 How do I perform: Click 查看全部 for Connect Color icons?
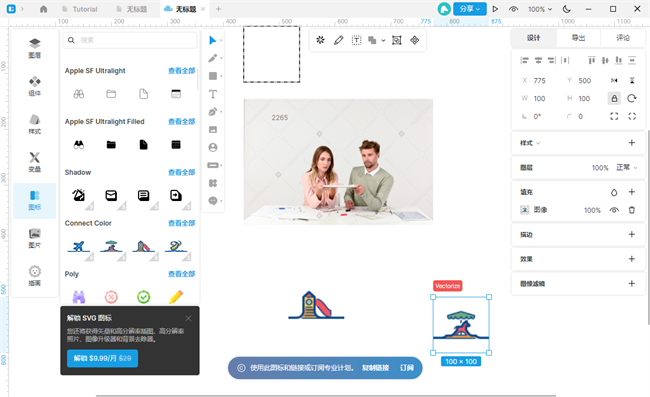point(181,223)
